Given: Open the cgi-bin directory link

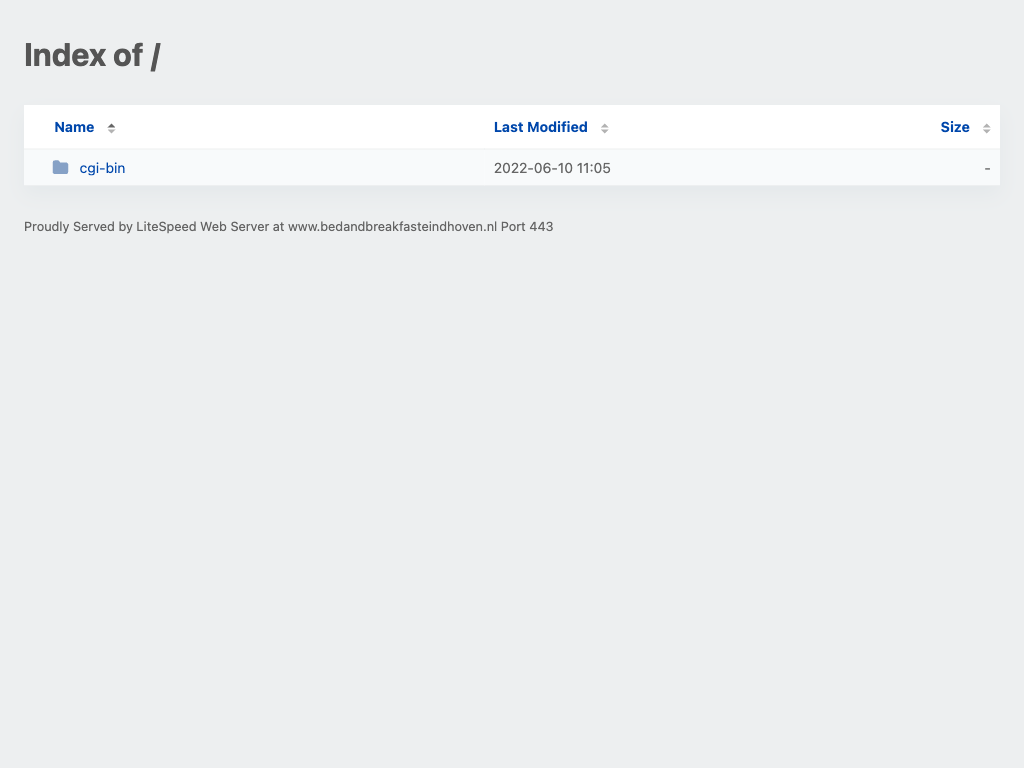Looking at the screenshot, I should [x=102, y=168].
